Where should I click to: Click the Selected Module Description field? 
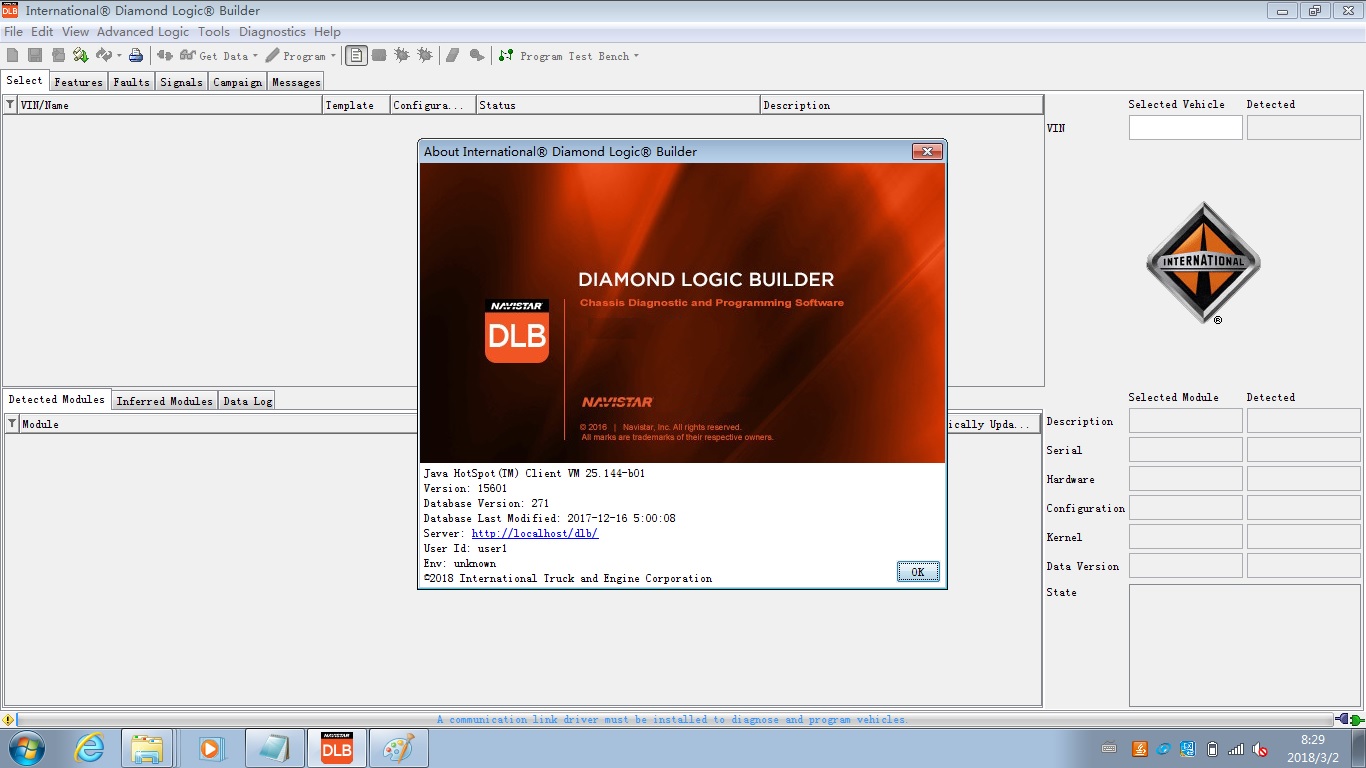[x=1186, y=421]
